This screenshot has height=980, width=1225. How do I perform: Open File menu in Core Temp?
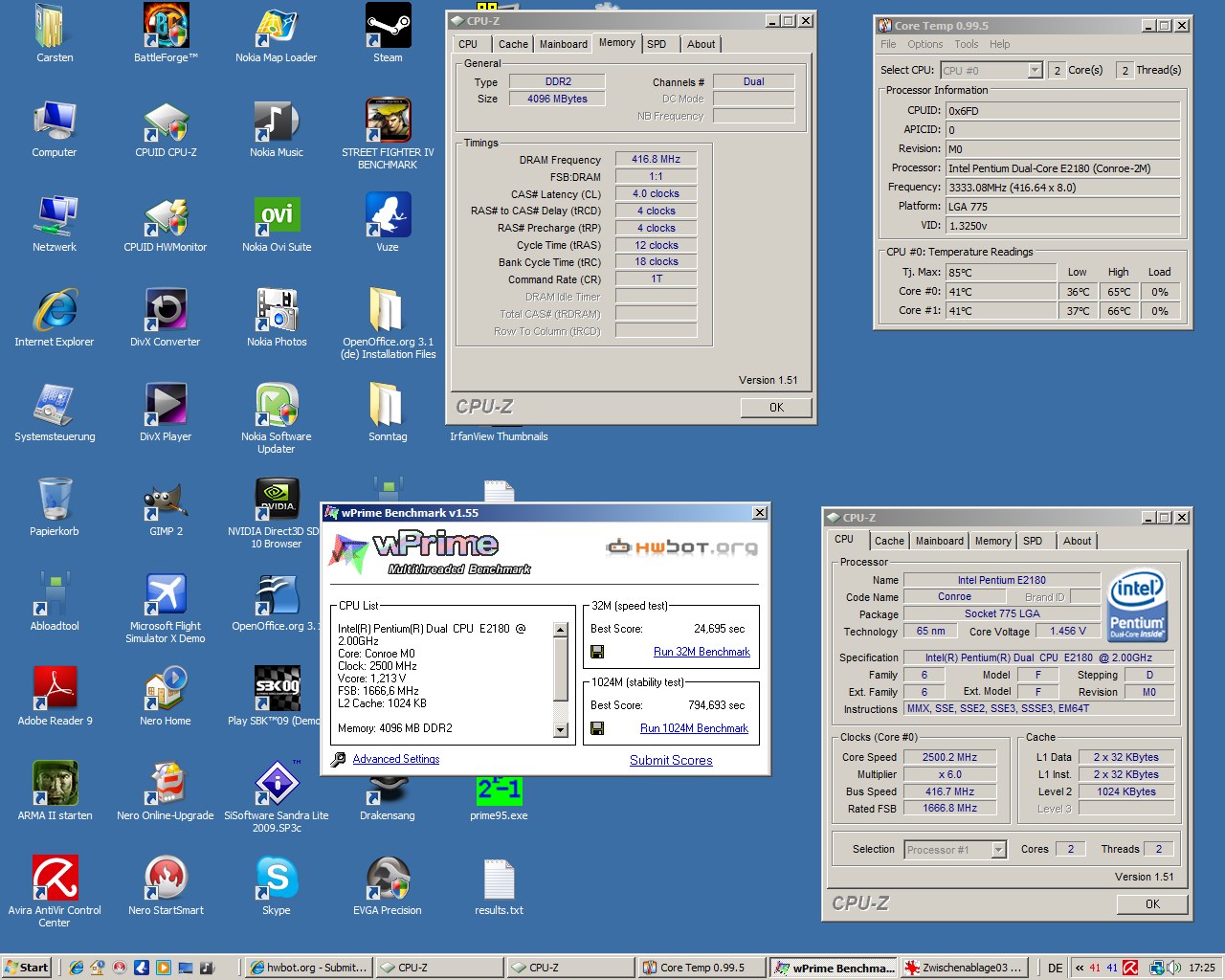pos(888,44)
